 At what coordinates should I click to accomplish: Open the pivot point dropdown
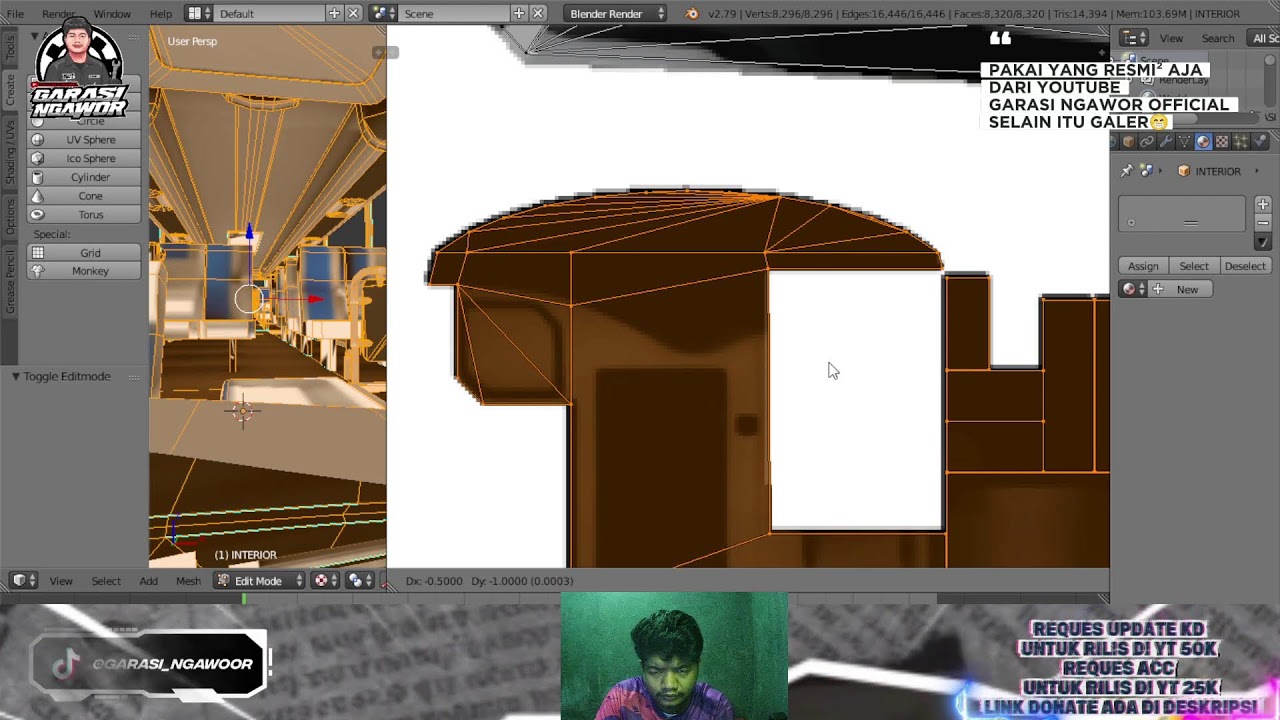(358, 581)
